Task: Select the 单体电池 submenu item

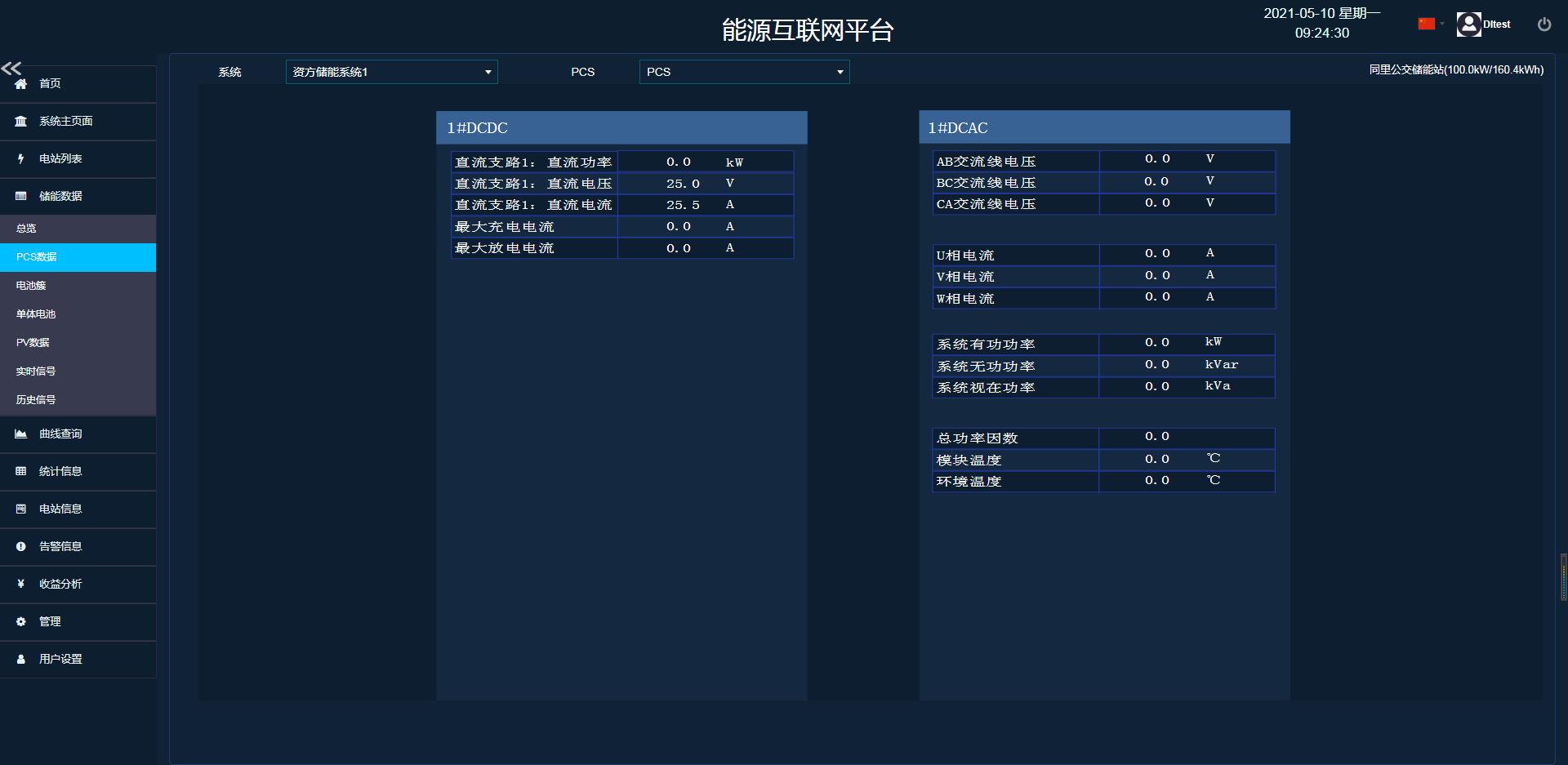Action: coord(36,314)
